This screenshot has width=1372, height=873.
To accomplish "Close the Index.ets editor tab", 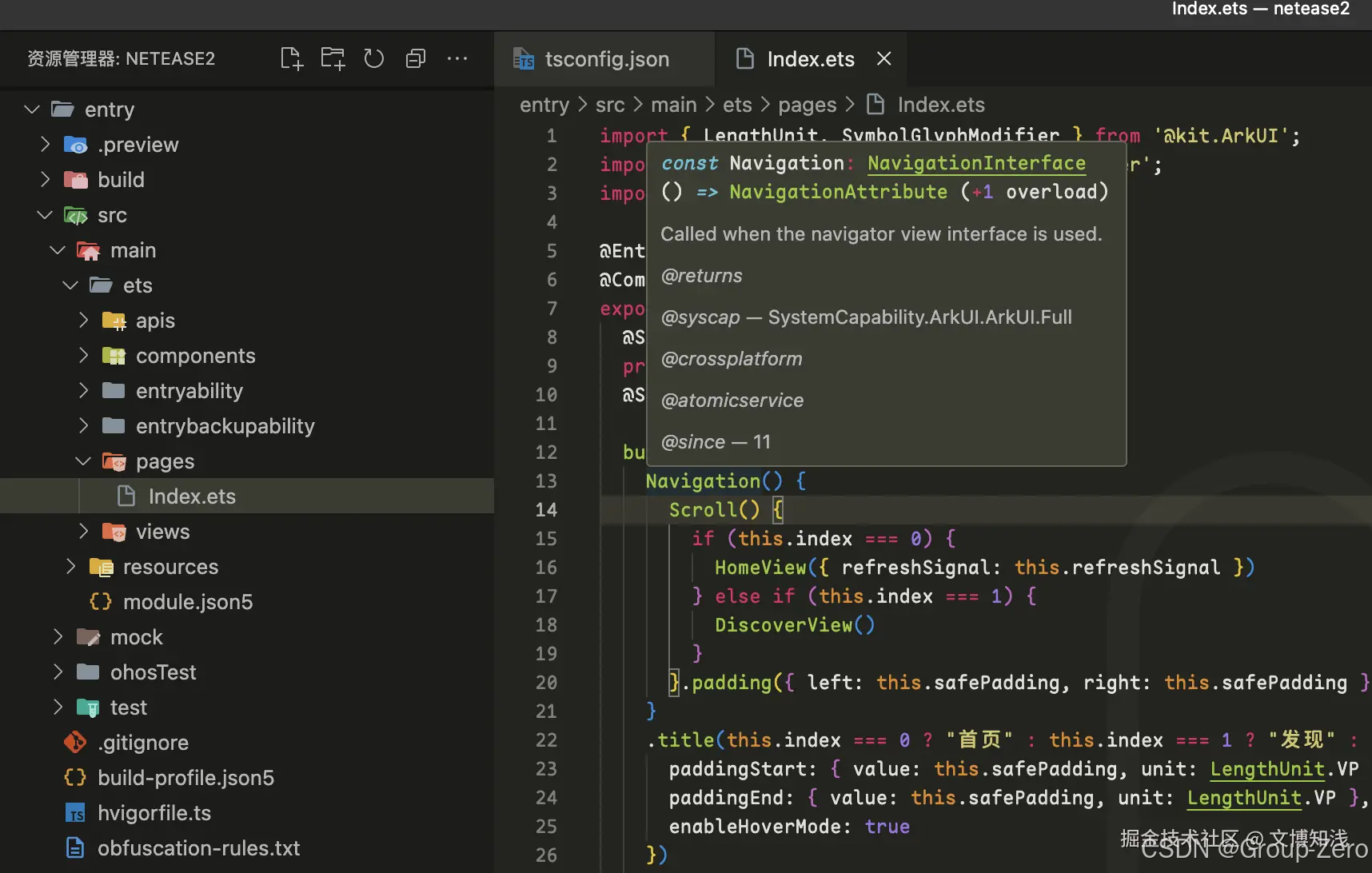I will (x=883, y=58).
